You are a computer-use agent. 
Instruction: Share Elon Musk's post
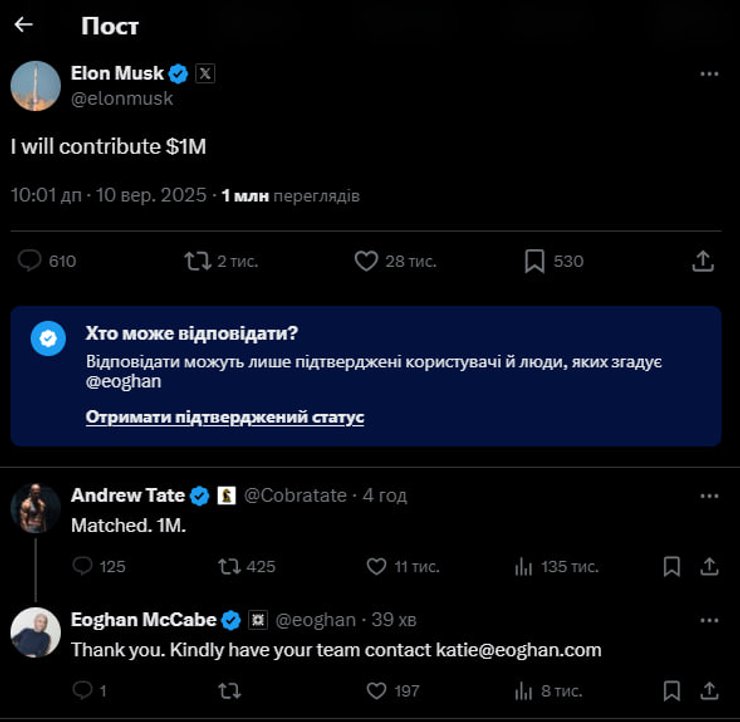pyautogui.click(x=703, y=261)
